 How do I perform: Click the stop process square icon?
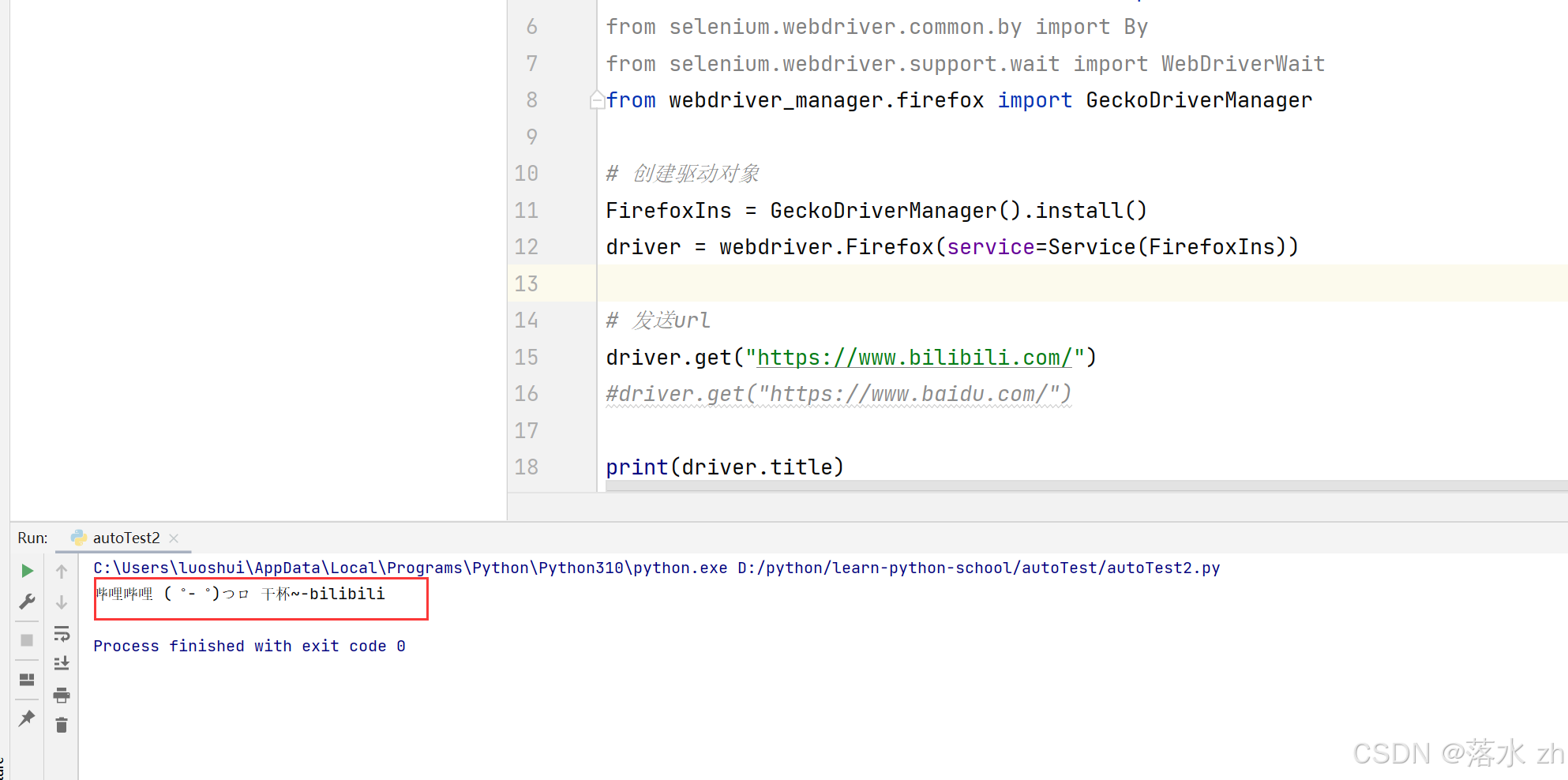click(27, 640)
